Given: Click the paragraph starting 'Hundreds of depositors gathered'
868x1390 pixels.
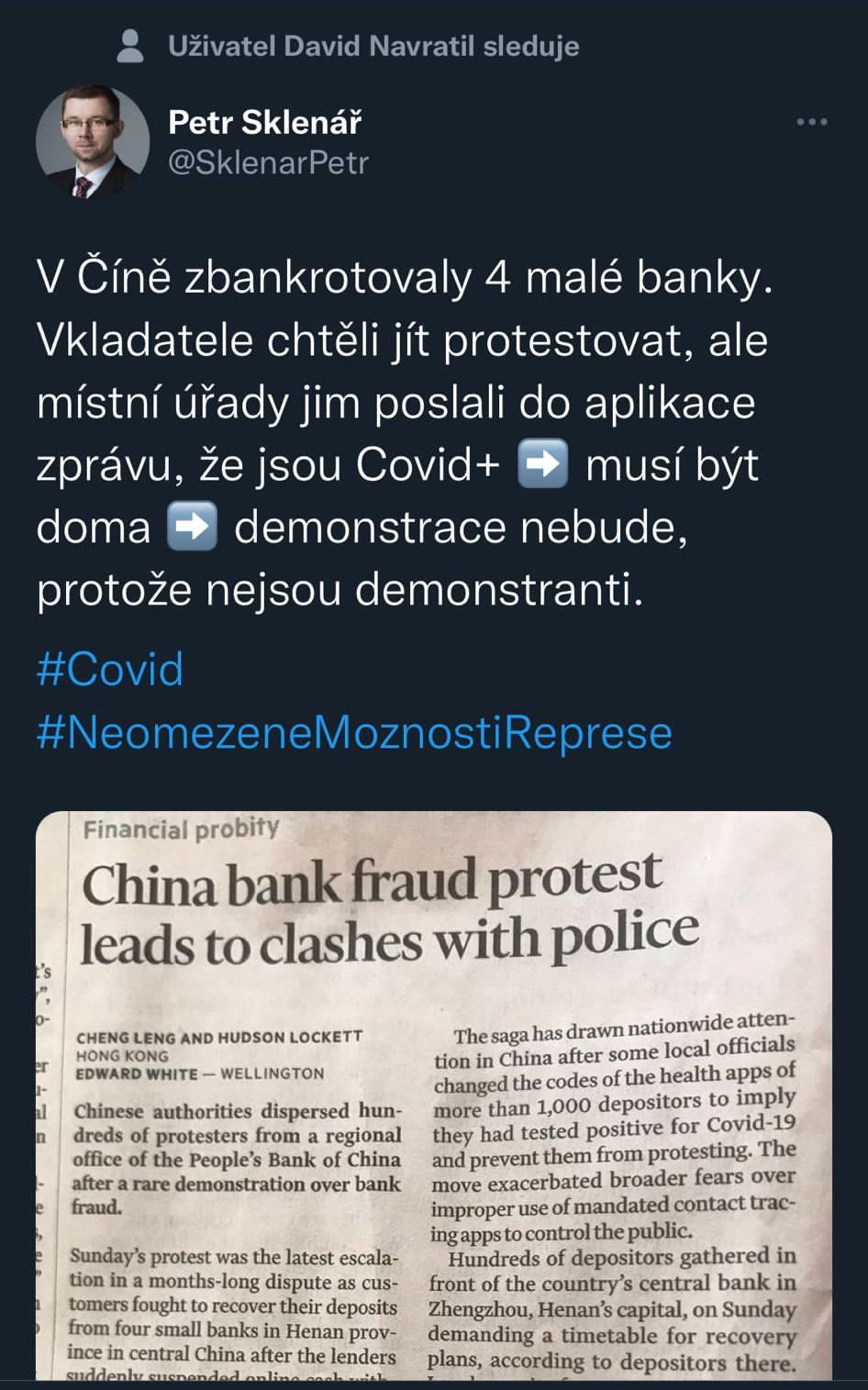Looking at the screenshot, I should [611, 1309].
